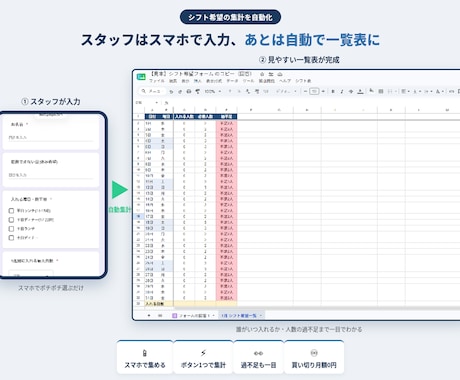Image resolution: width=460 pixels, height=380 pixels.
Task: Select the 過不足 header cell
Action: coord(227,116)
